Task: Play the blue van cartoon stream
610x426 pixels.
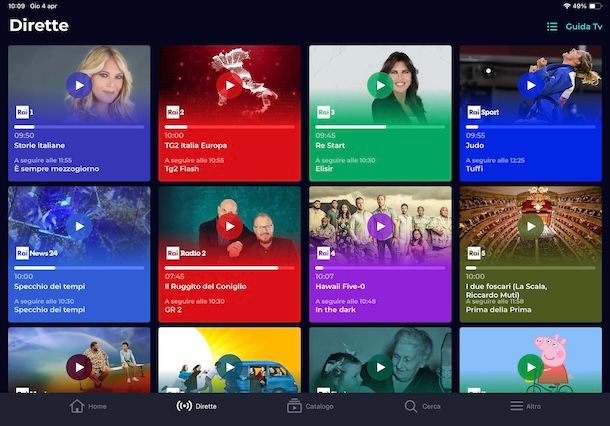Action: click(230, 367)
